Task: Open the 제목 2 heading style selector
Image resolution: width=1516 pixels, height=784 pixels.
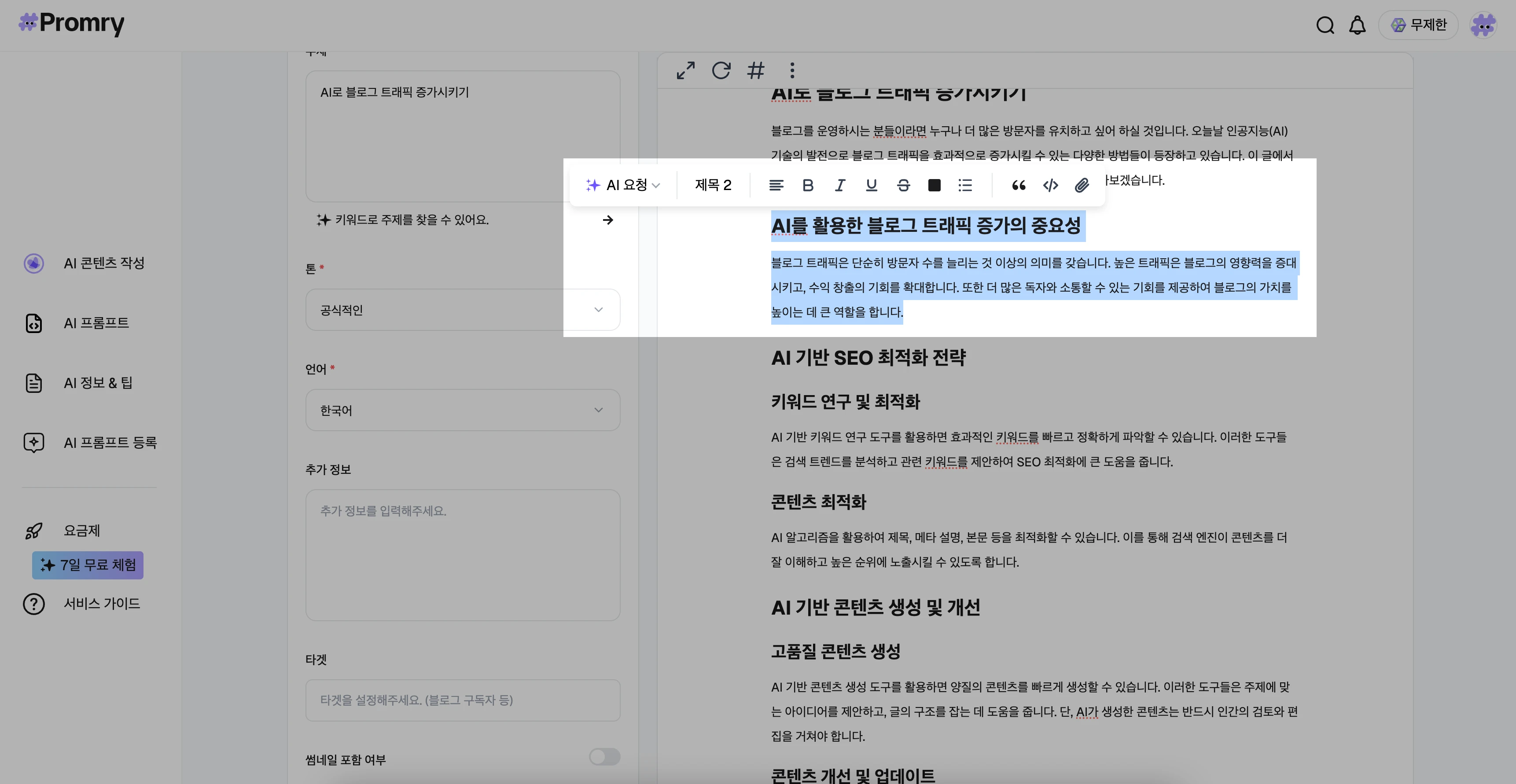Action: tap(713, 185)
